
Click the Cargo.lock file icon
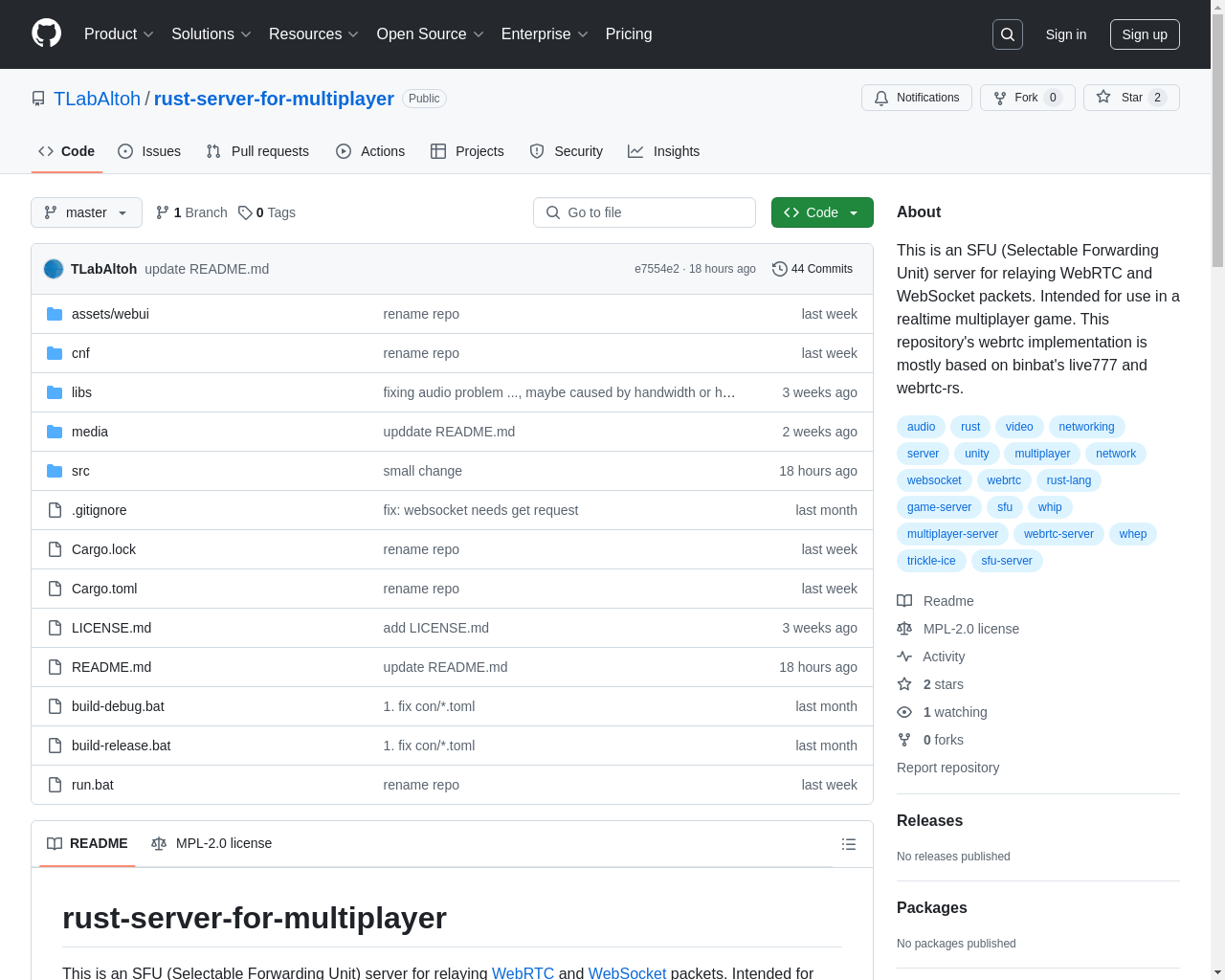(x=55, y=549)
